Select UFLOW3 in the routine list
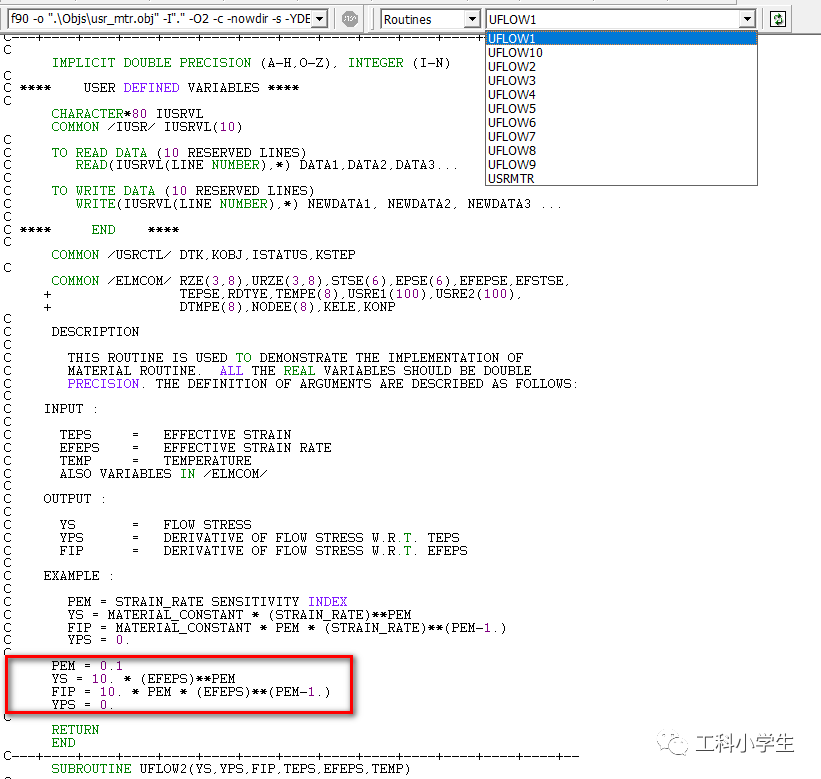 click(621, 81)
